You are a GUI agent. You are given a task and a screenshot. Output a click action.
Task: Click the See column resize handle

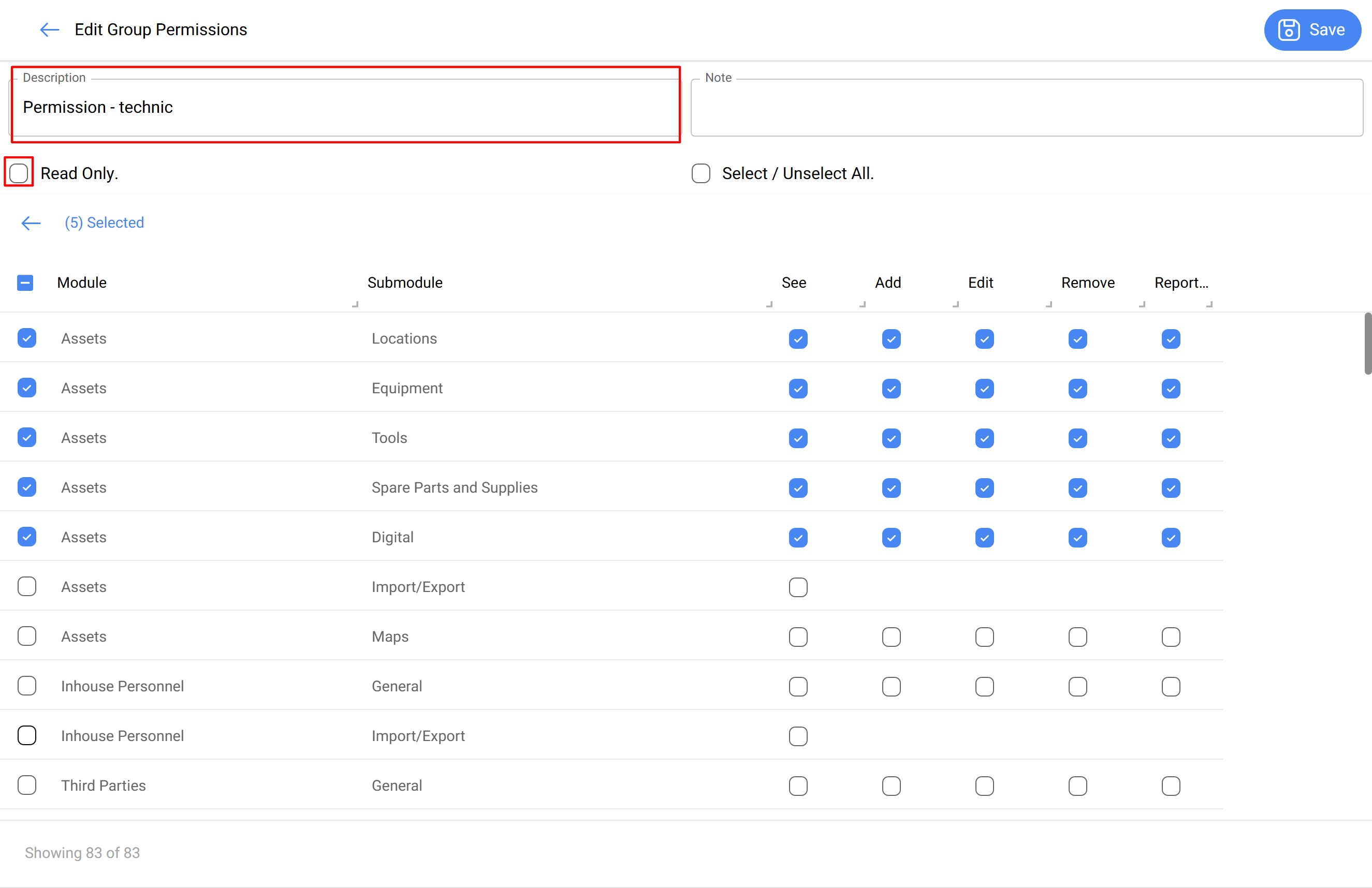coord(863,304)
